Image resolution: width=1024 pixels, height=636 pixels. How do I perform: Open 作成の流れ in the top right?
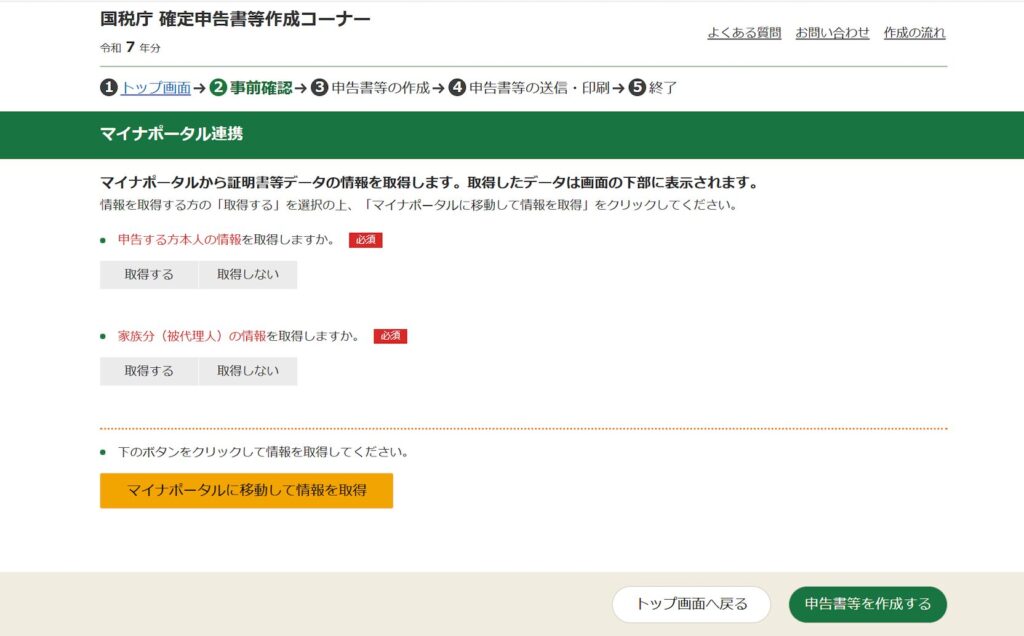pyautogui.click(x=914, y=33)
